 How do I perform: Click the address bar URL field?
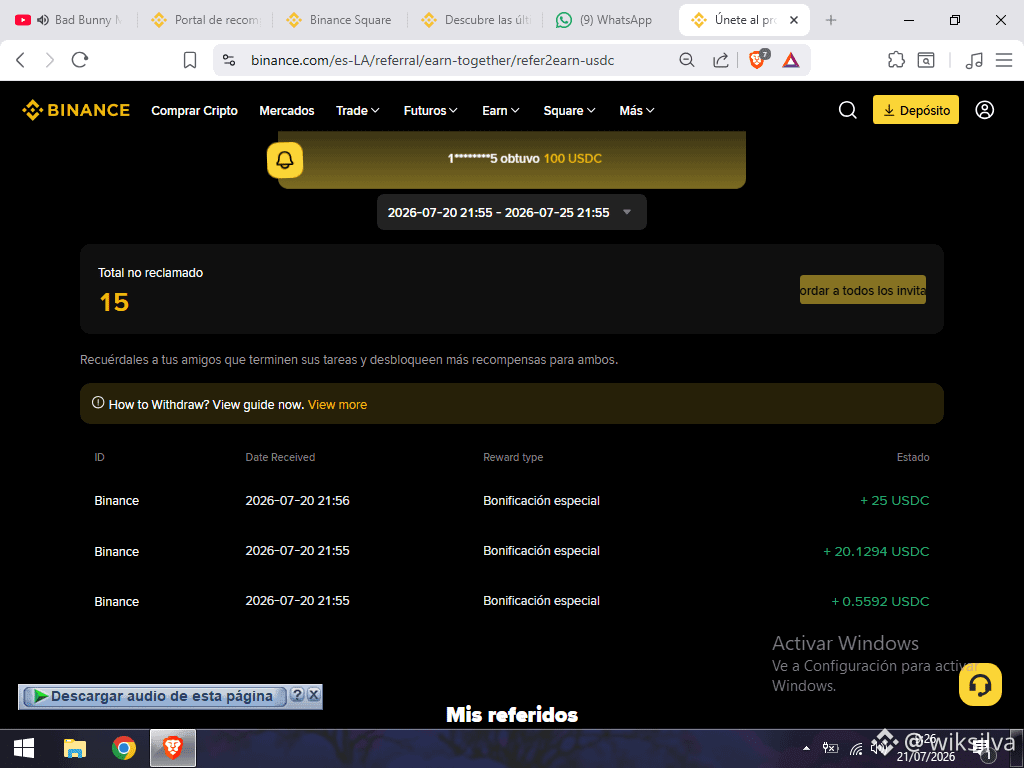[x=432, y=60]
